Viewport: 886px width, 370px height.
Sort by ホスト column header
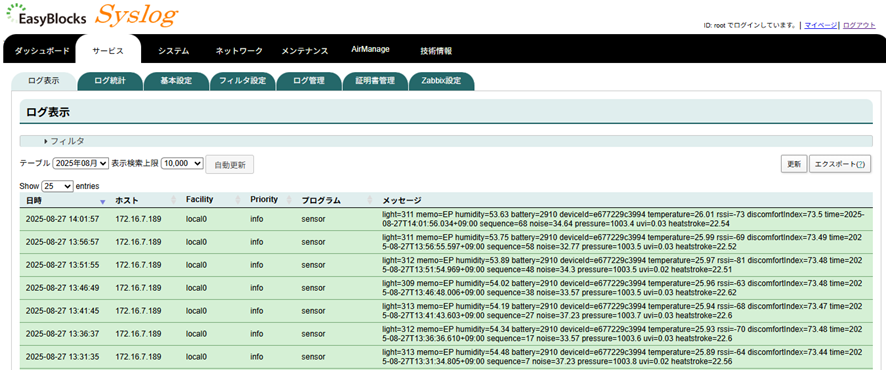[146, 200]
